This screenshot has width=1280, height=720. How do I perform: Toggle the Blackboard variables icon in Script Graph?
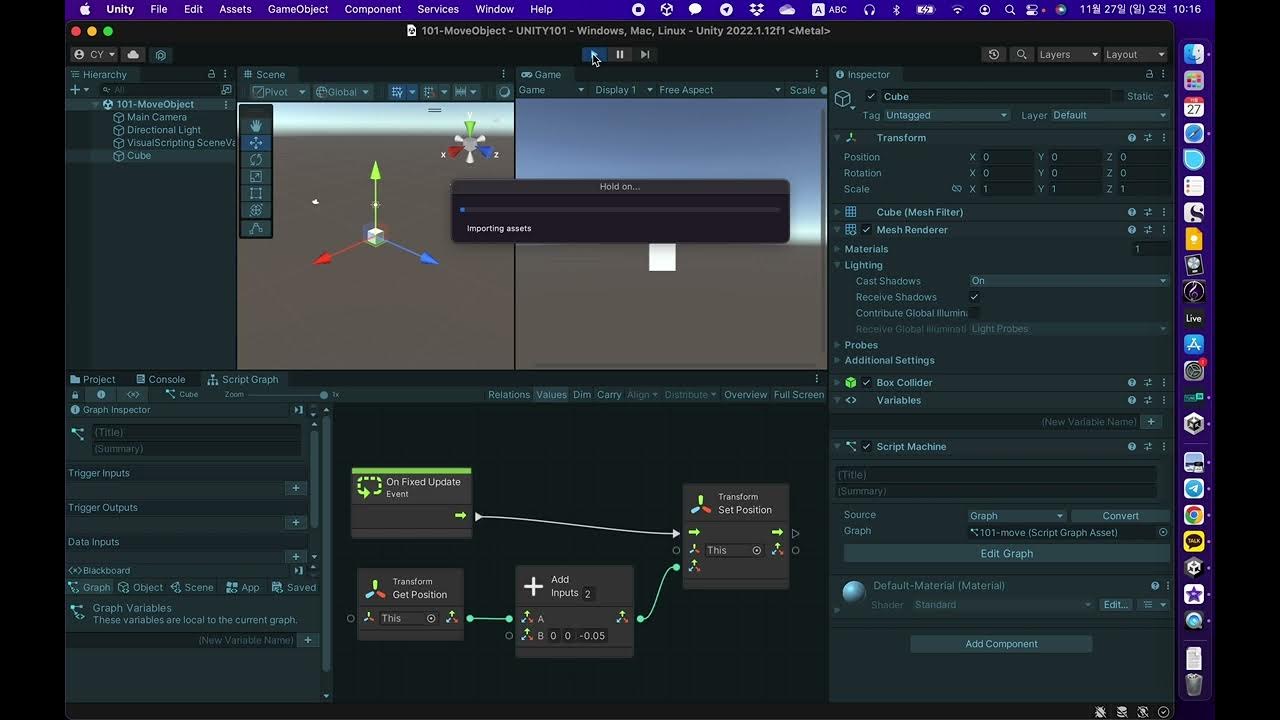click(x=133, y=394)
